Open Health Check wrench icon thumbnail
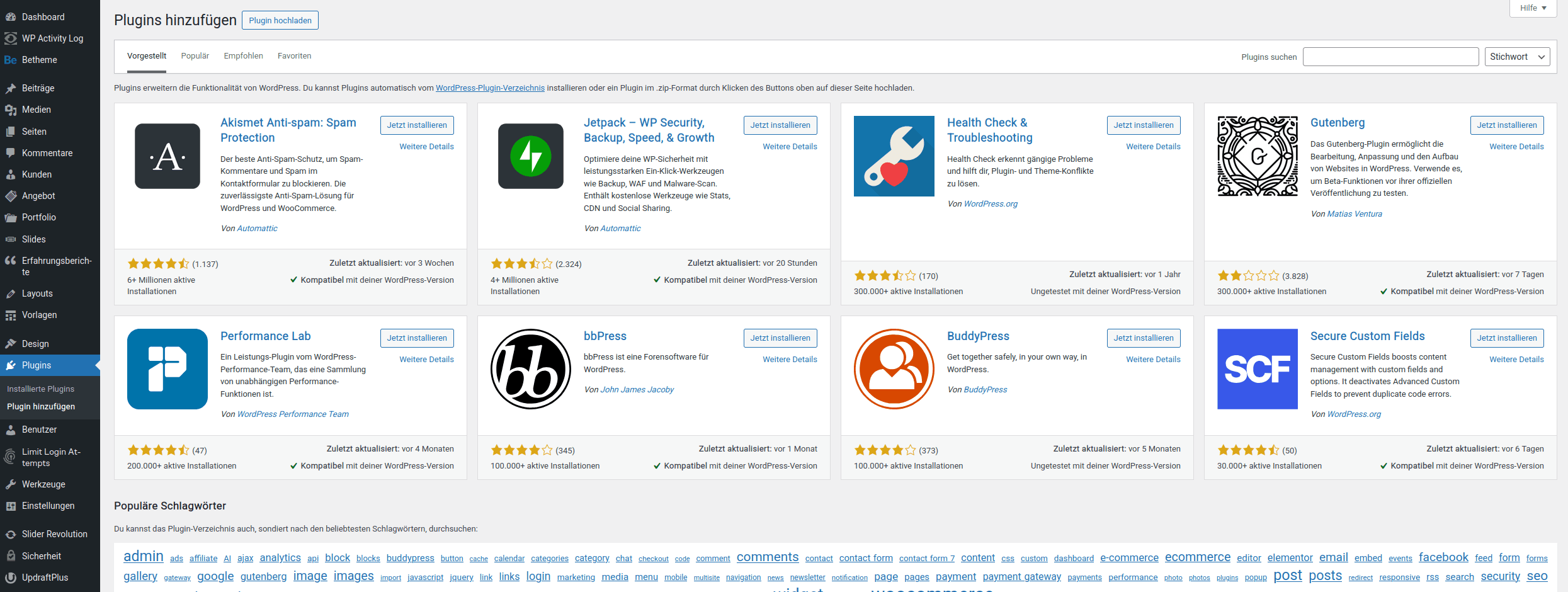Viewport: 1568px width, 592px height. [894, 156]
